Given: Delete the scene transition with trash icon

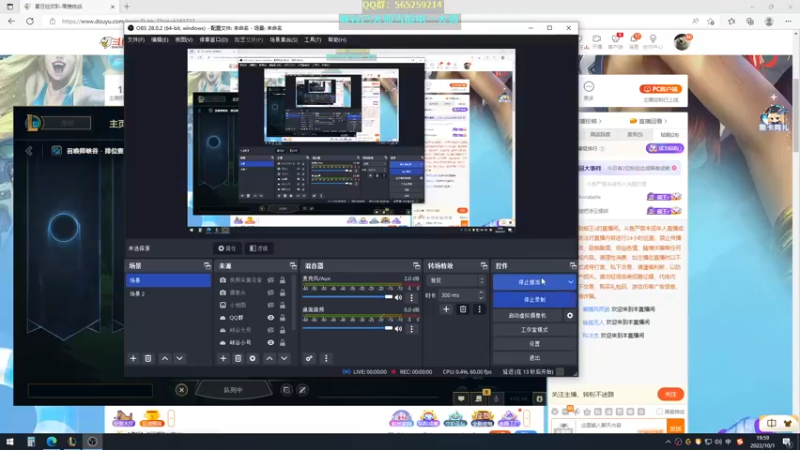Looking at the screenshot, I should pyautogui.click(x=463, y=309).
